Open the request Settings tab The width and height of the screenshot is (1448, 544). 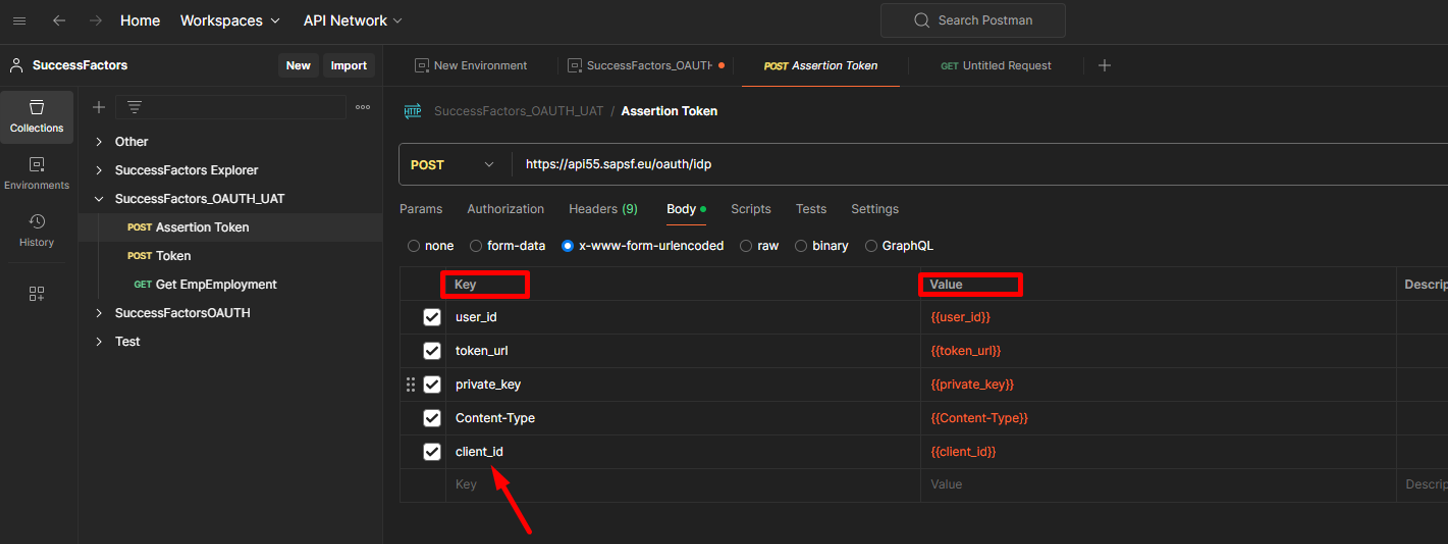point(875,209)
